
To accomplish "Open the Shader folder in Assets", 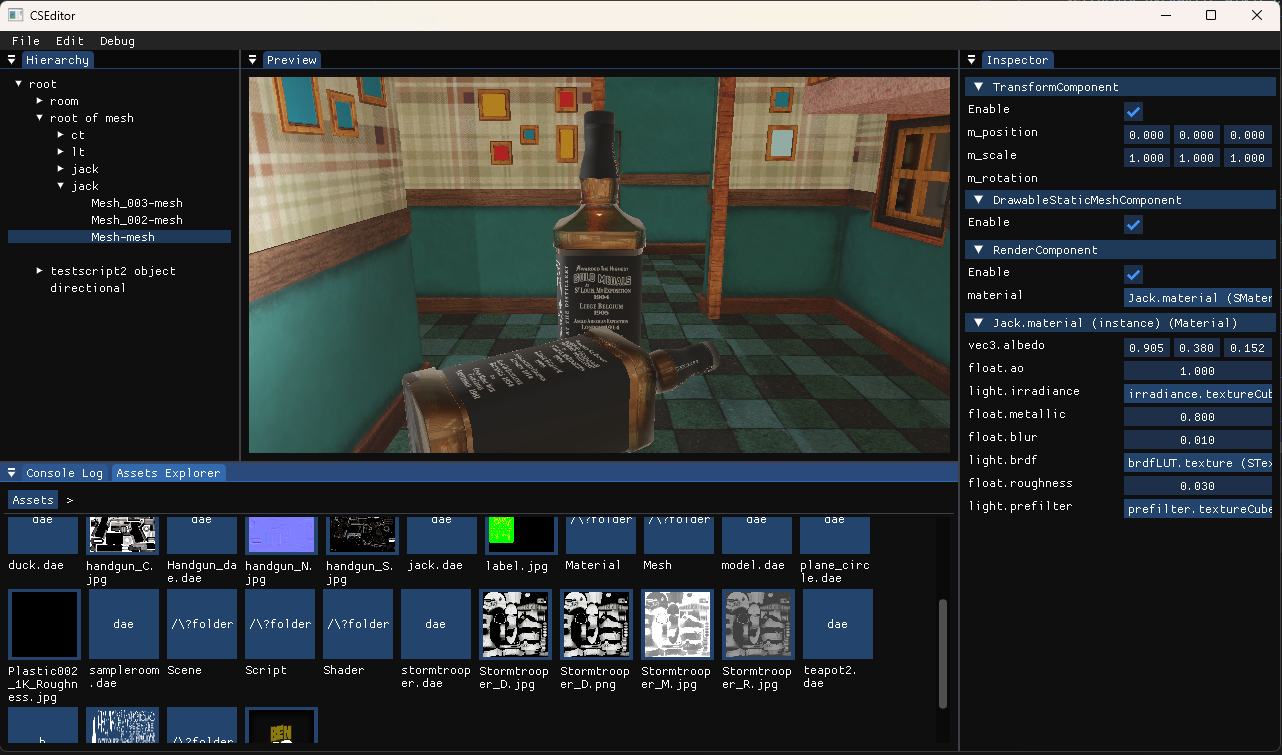I will [x=358, y=624].
